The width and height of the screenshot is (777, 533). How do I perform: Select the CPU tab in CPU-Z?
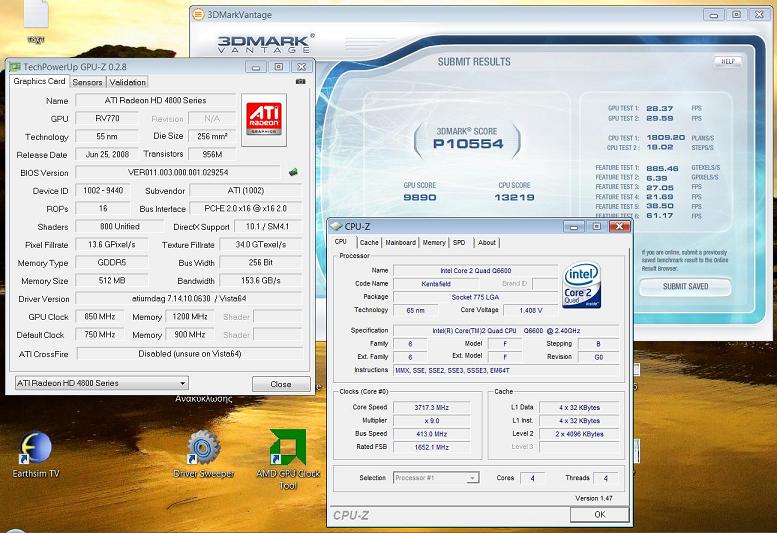coord(341,242)
